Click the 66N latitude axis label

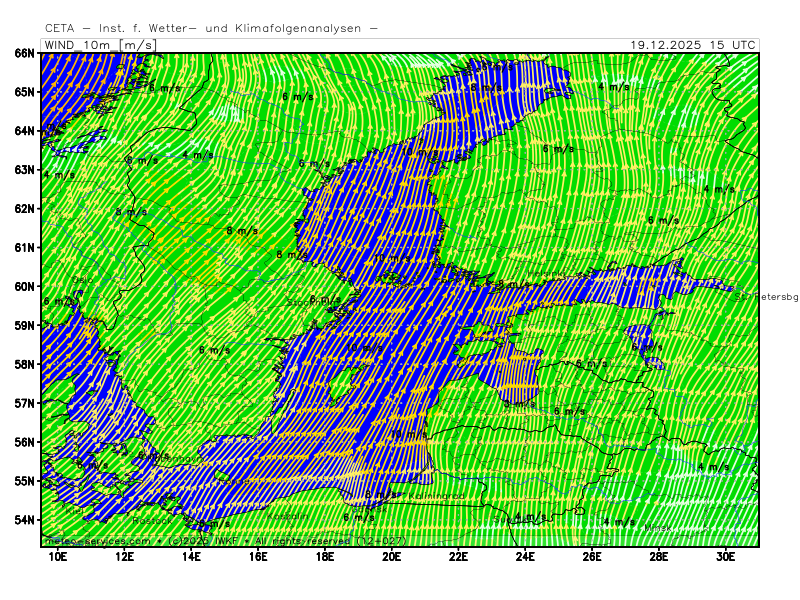(24, 53)
